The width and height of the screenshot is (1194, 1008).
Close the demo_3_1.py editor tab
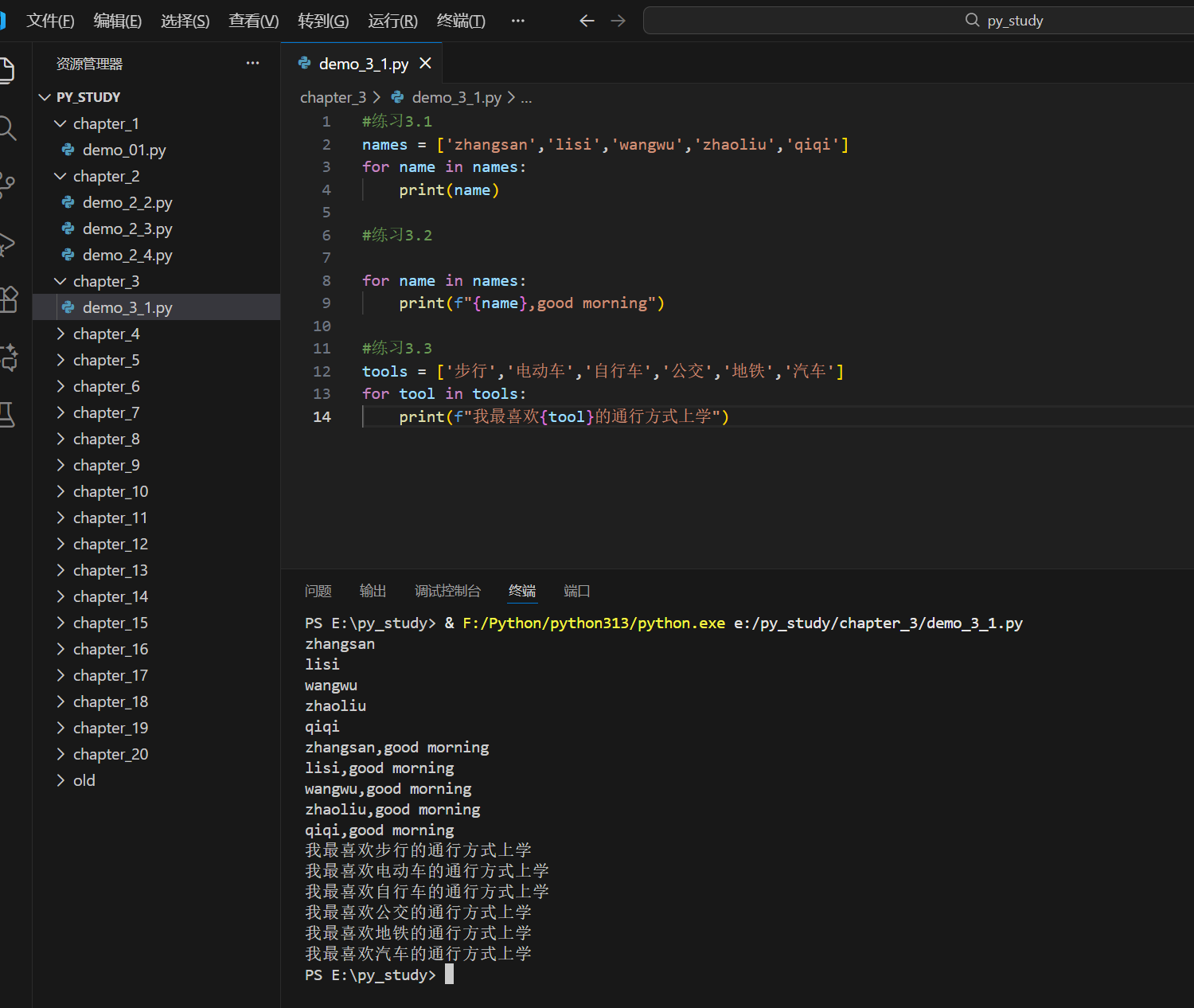click(426, 63)
